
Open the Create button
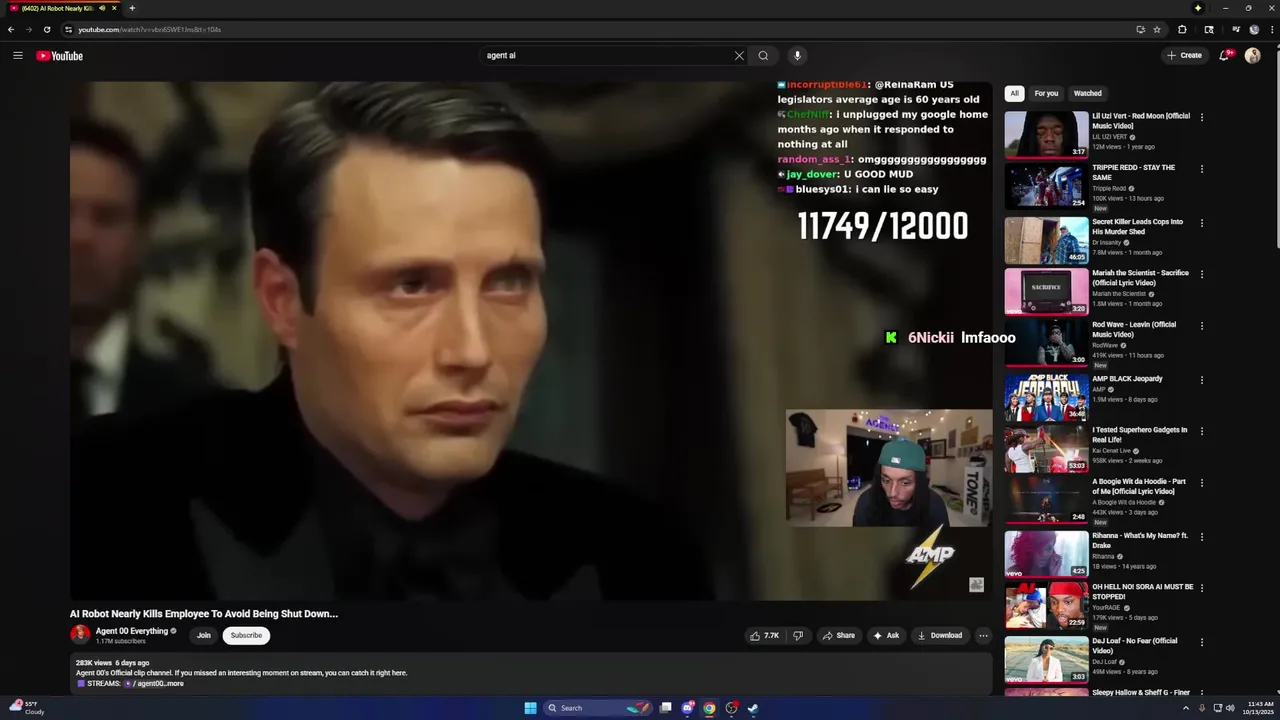(x=1184, y=56)
